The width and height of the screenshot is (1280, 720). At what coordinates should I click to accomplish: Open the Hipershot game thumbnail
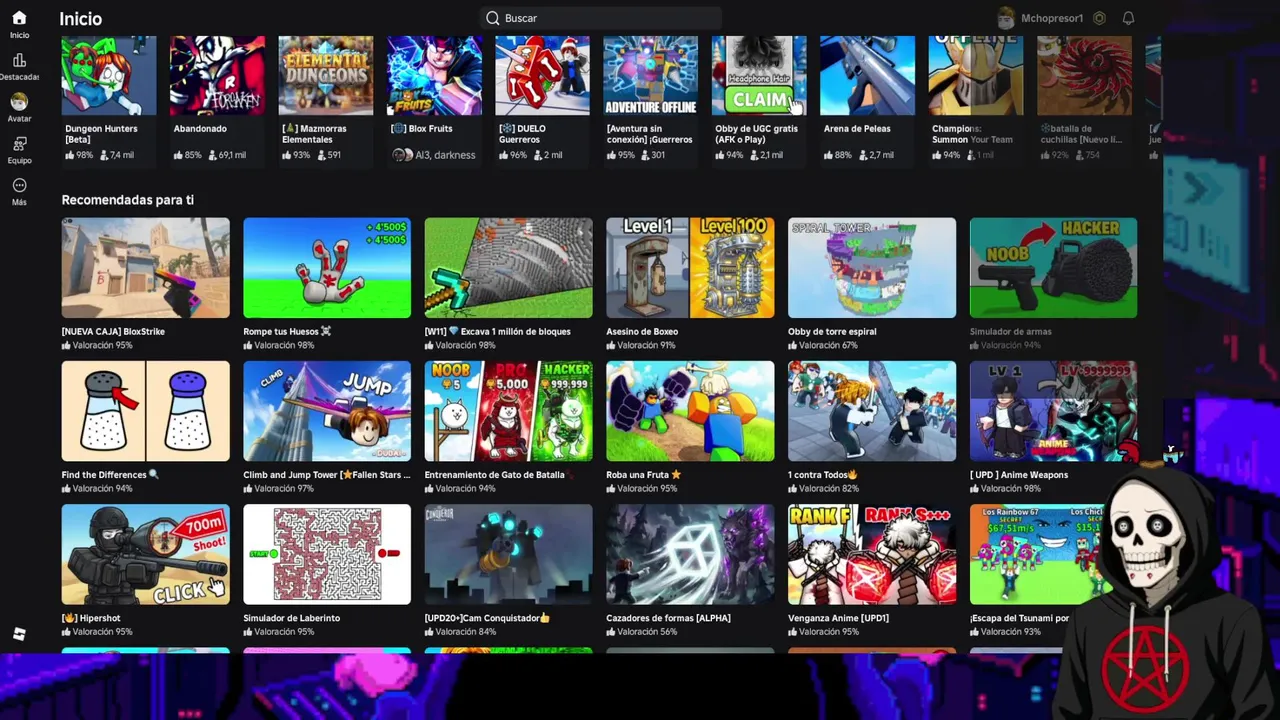(x=146, y=554)
